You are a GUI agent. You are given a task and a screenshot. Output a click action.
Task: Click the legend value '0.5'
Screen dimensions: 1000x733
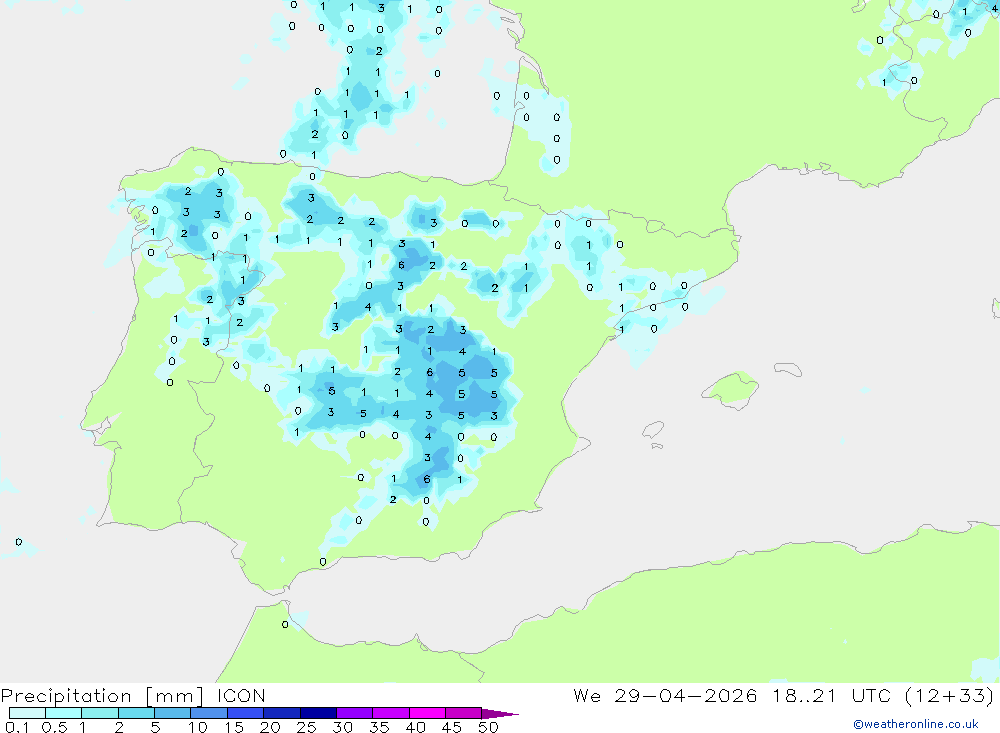click(54, 727)
